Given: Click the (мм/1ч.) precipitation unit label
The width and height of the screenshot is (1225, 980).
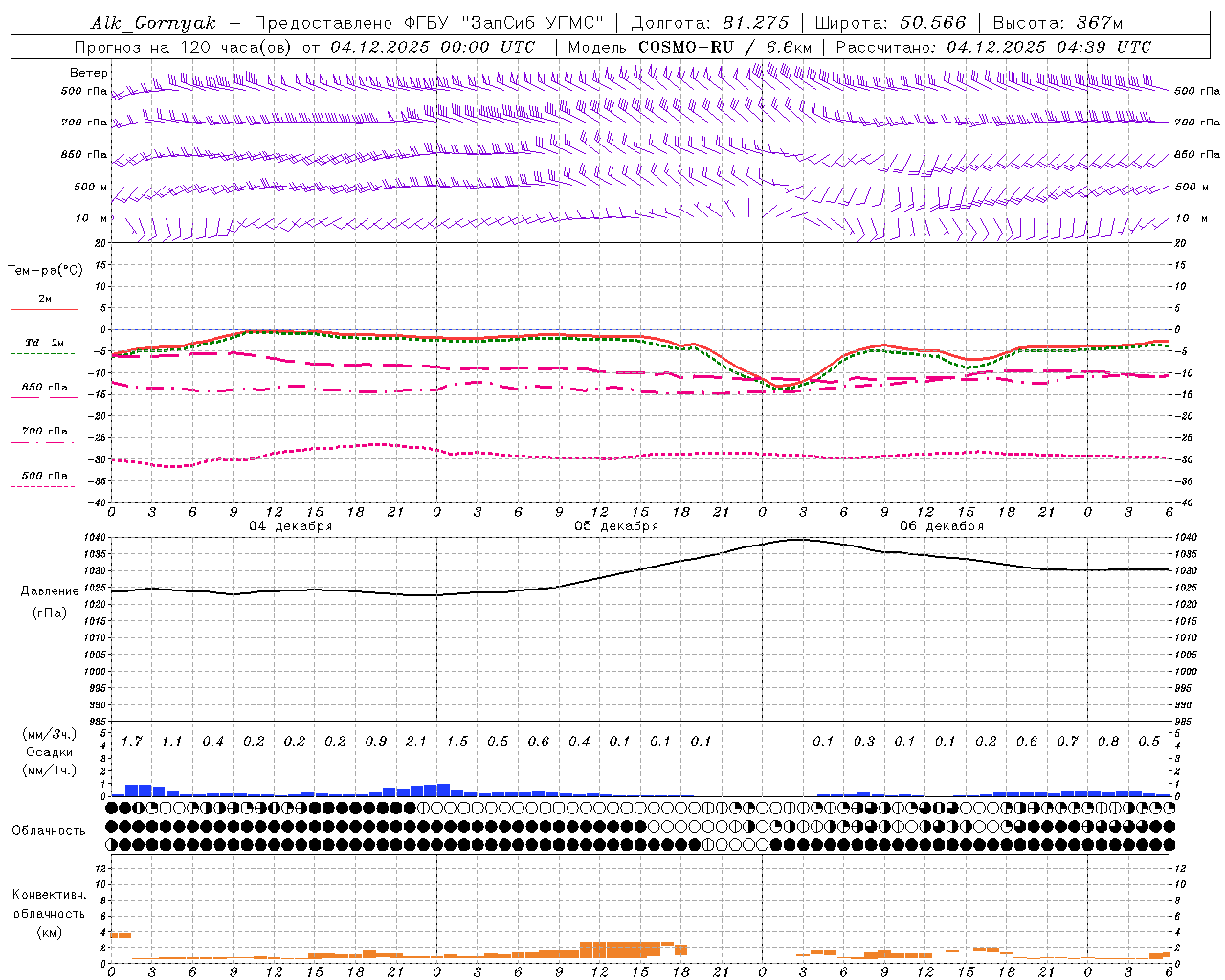Looking at the screenshot, I should point(50,770).
